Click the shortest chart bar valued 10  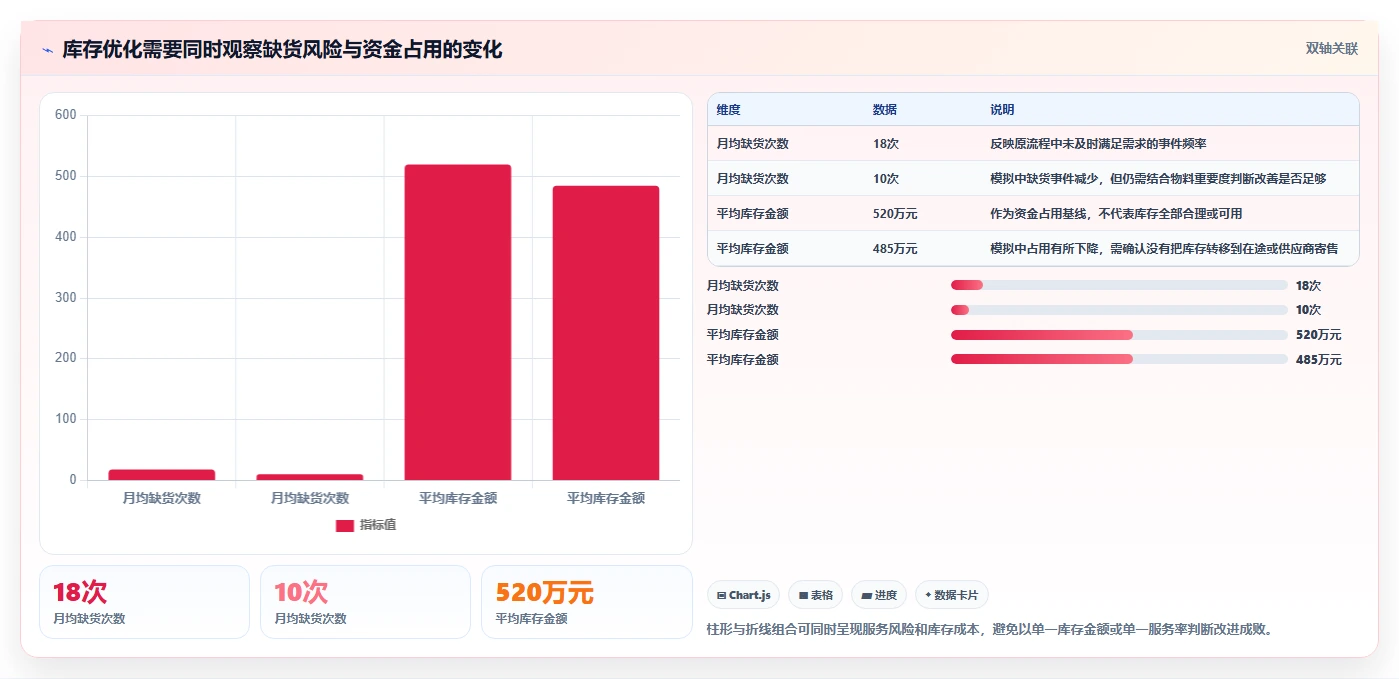click(x=310, y=477)
